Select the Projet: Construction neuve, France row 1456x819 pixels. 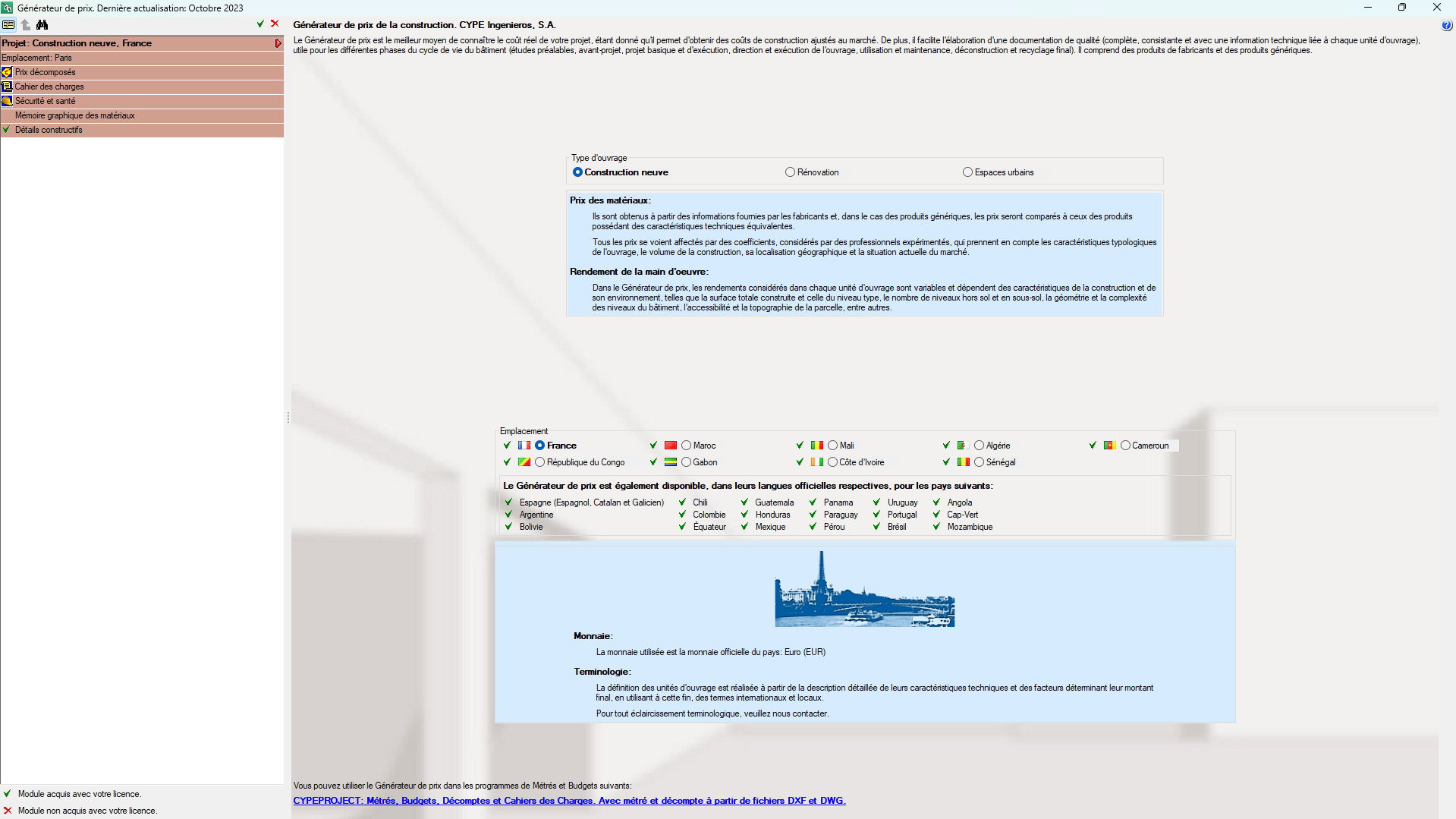click(x=142, y=43)
